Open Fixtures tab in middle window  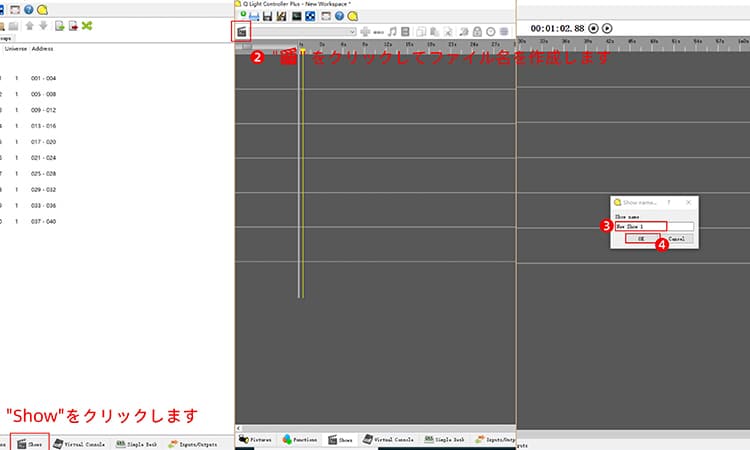[x=255, y=439]
